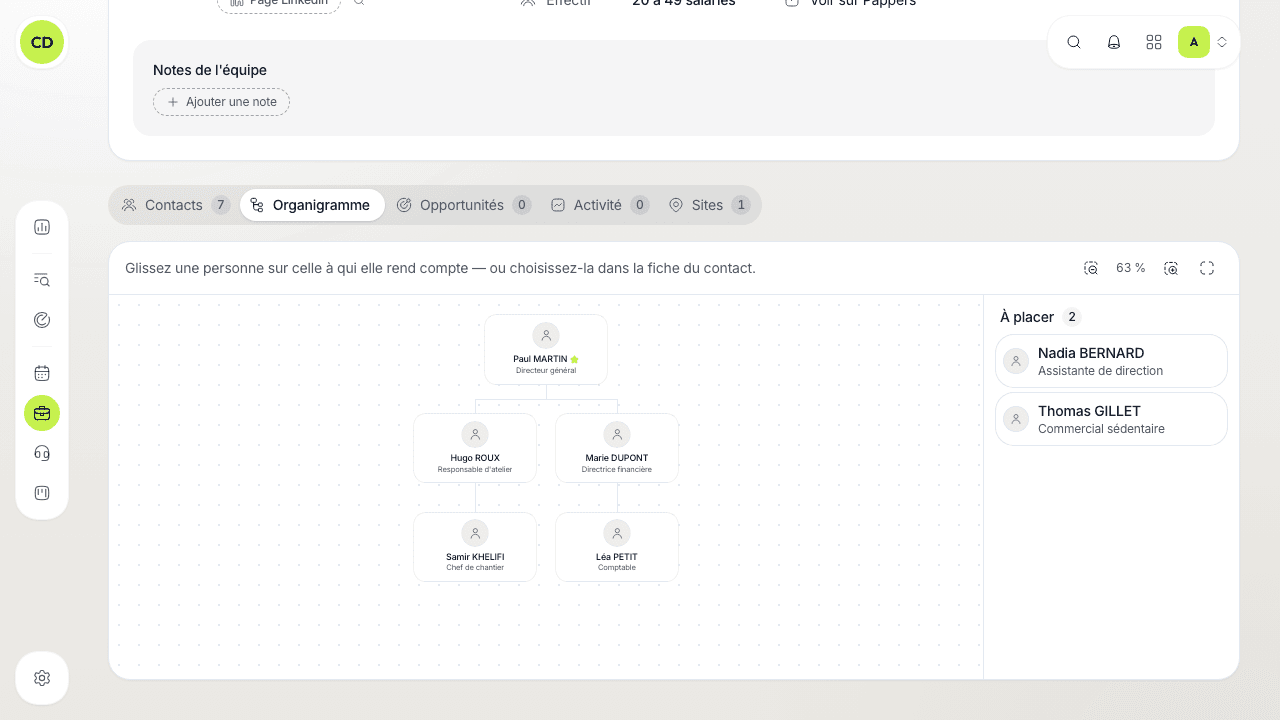1280x720 pixels.
Task: Expand the account switcher chevrons
Action: click(x=1222, y=42)
